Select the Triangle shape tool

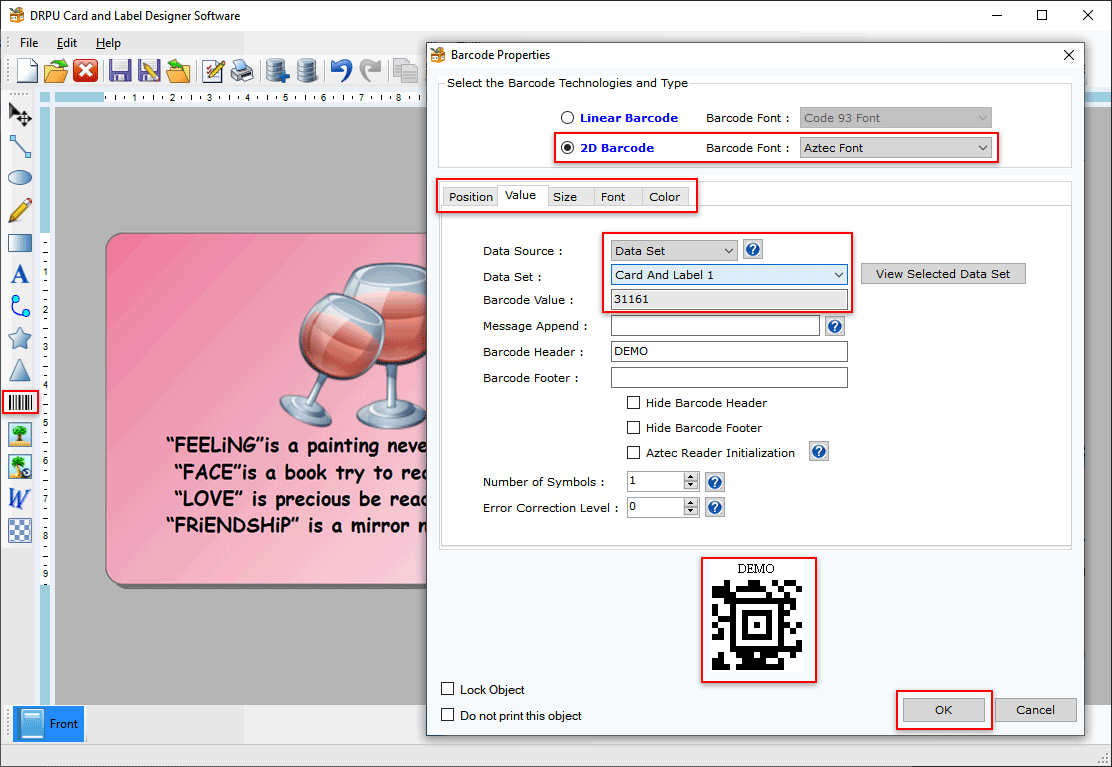20,370
